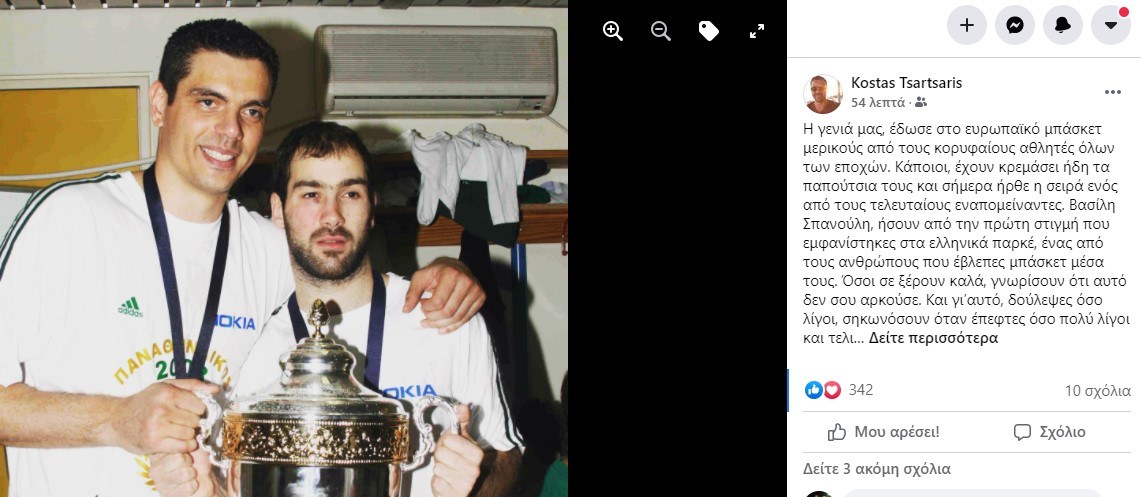The width and height of the screenshot is (1141, 497).
Task: Open the 54 λεπτά timestamp link
Action: point(878,103)
